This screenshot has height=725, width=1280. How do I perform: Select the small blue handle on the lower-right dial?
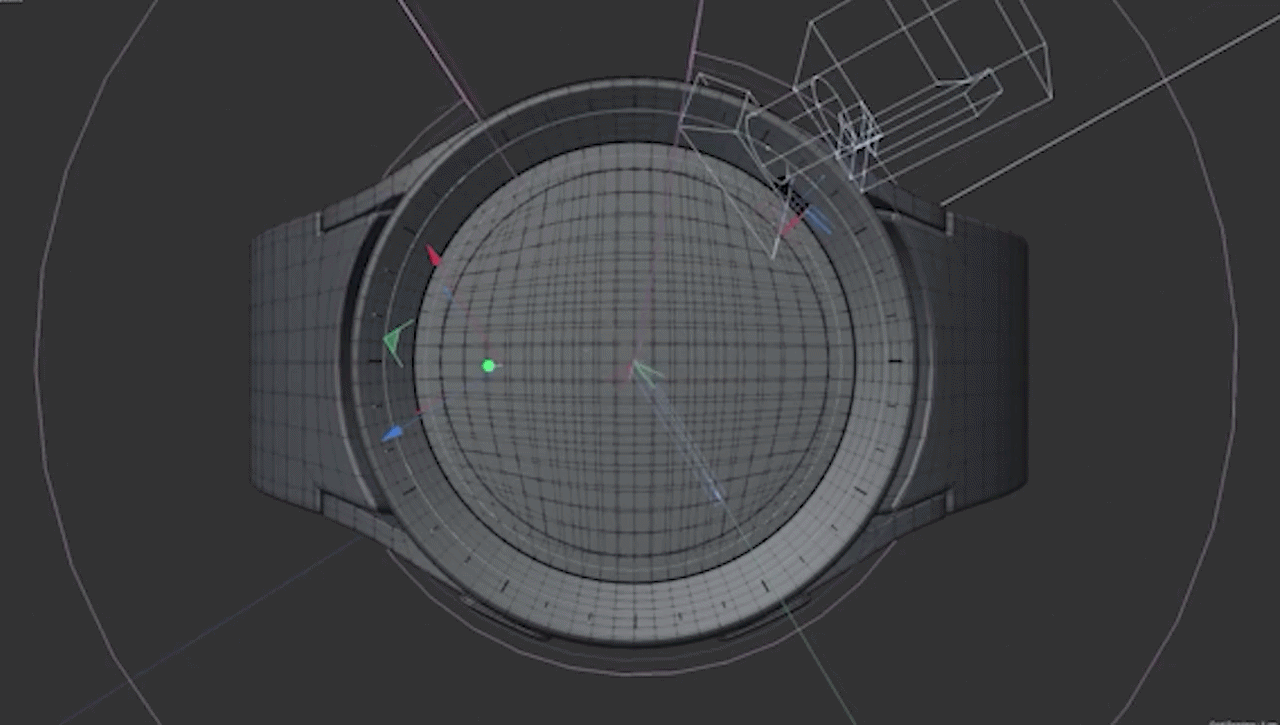point(716,493)
